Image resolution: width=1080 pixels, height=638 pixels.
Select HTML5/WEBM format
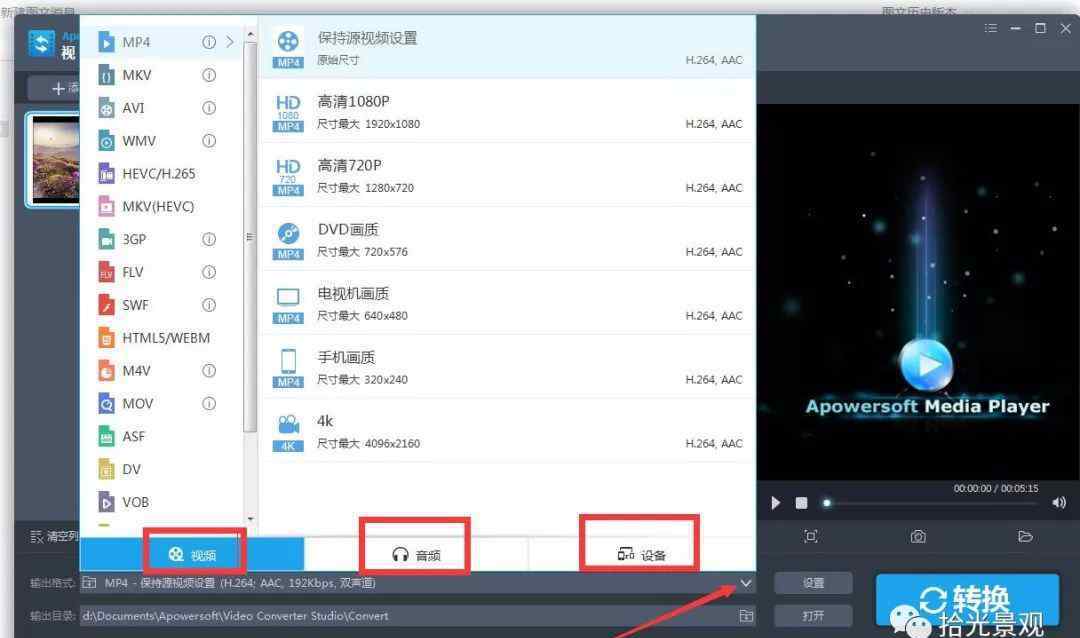tap(161, 338)
